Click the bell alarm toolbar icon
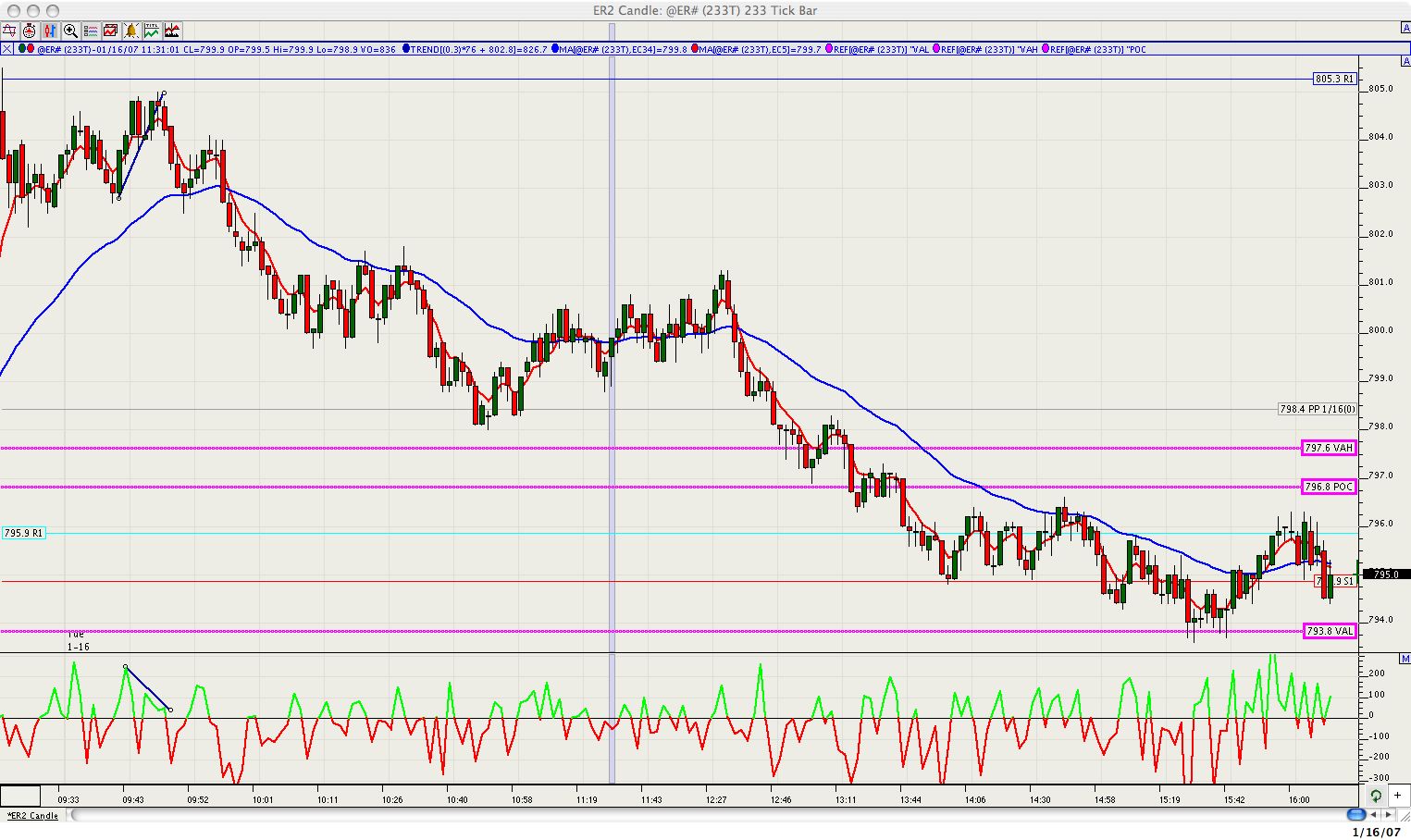 coord(130,31)
